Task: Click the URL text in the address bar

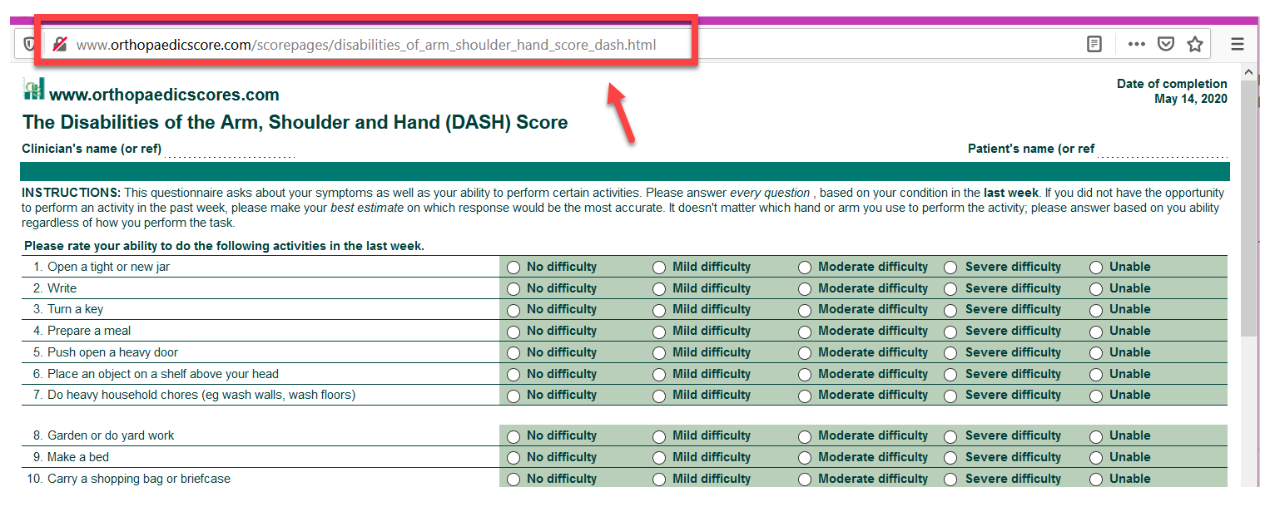Action: point(366,44)
